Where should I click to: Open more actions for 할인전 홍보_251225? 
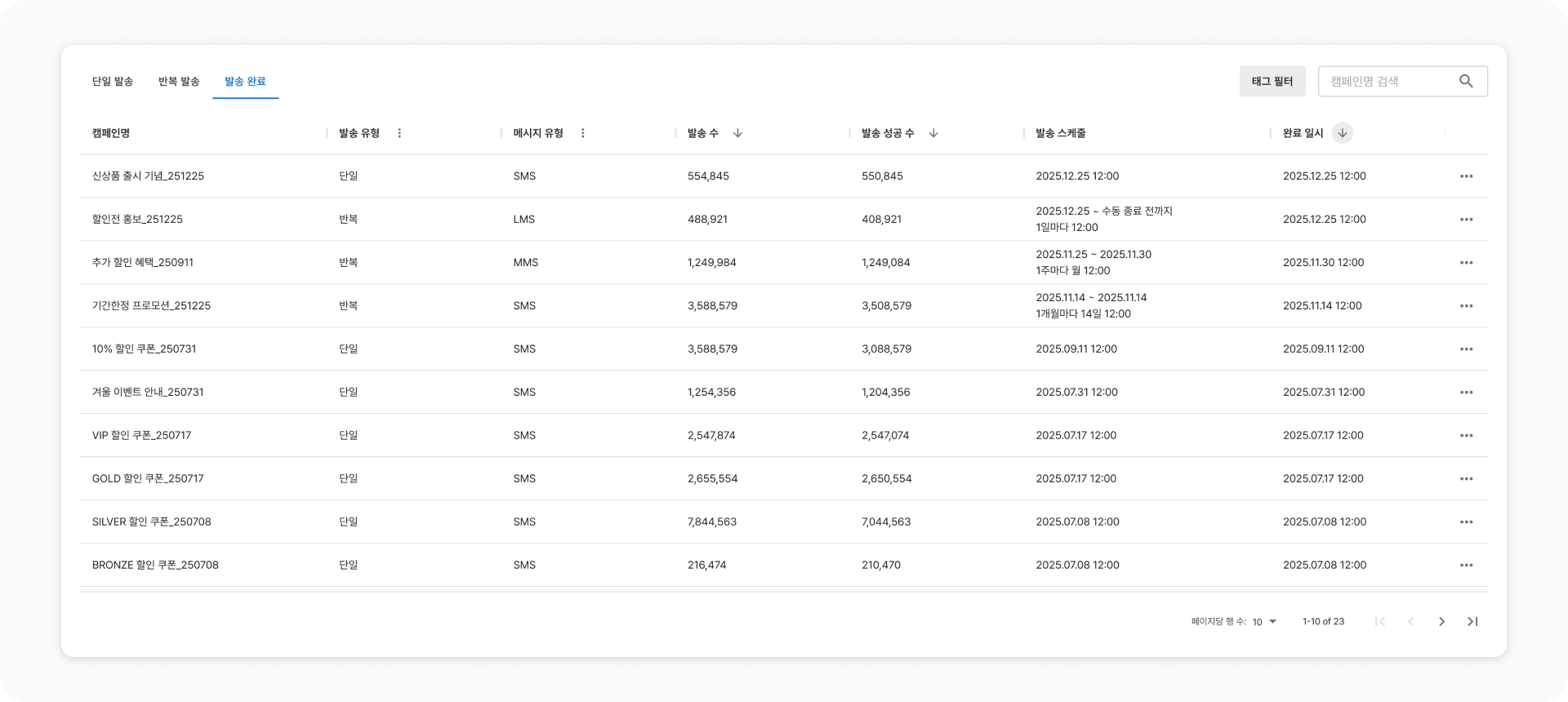(1466, 220)
